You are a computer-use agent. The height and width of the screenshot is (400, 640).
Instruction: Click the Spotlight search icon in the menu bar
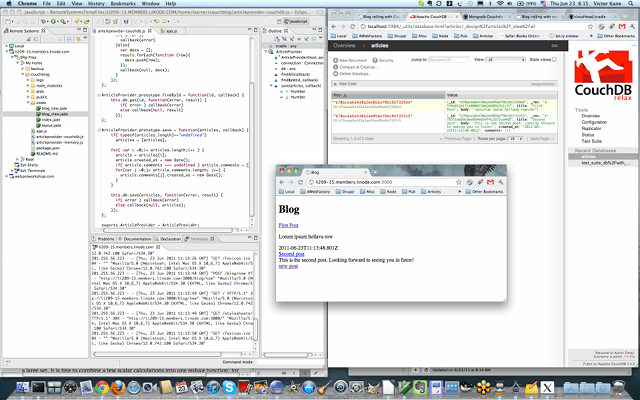633,3
